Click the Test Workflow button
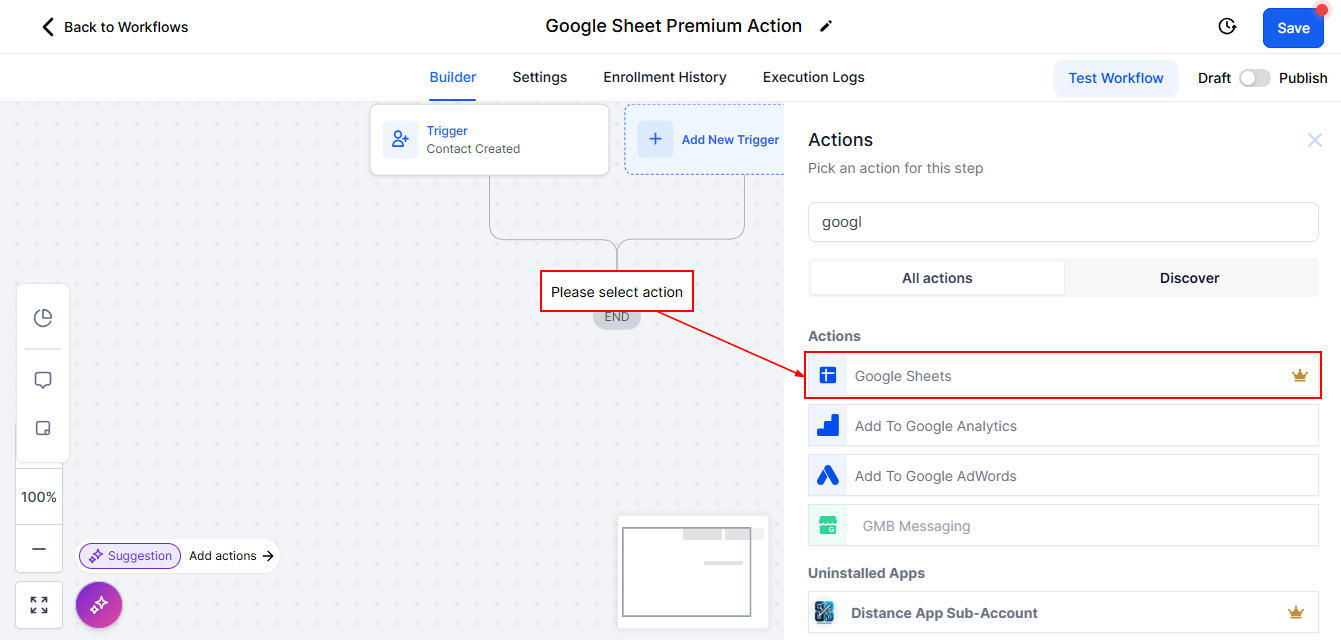 pos(1115,78)
